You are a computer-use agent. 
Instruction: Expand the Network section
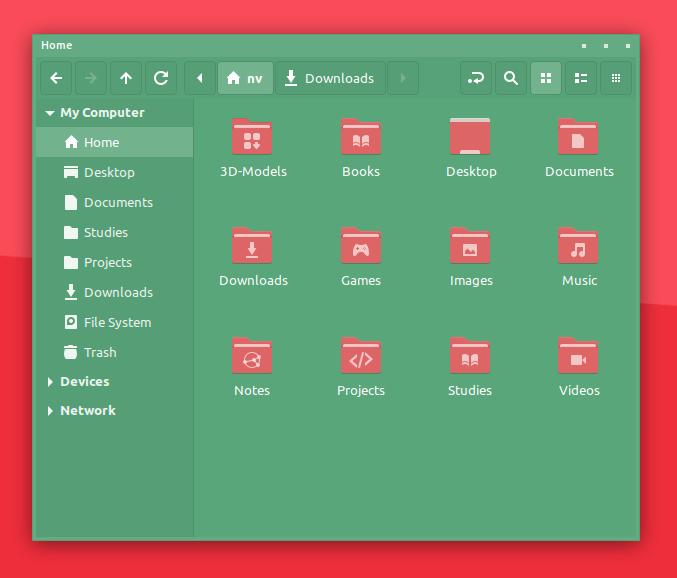pos(50,411)
